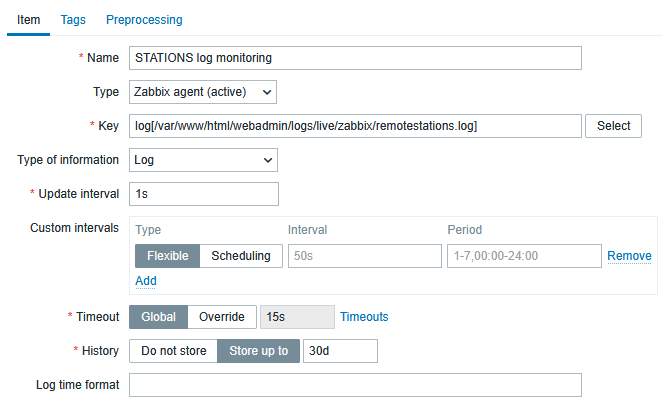Image resolution: width=662 pixels, height=405 pixels.
Task: Click the Name input field
Action: 355,58
